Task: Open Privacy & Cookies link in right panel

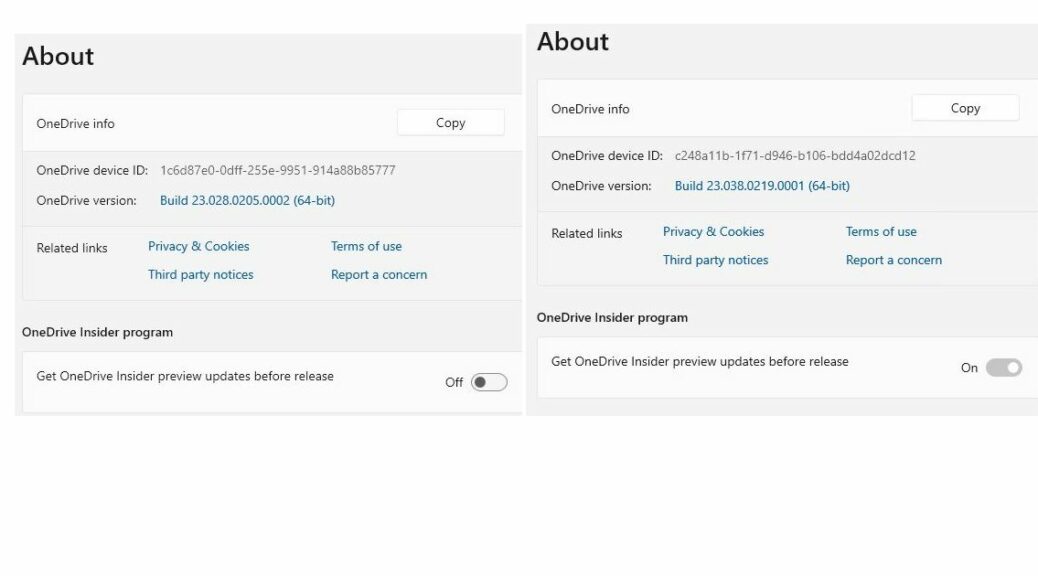Action: click(x=713, y=232)
